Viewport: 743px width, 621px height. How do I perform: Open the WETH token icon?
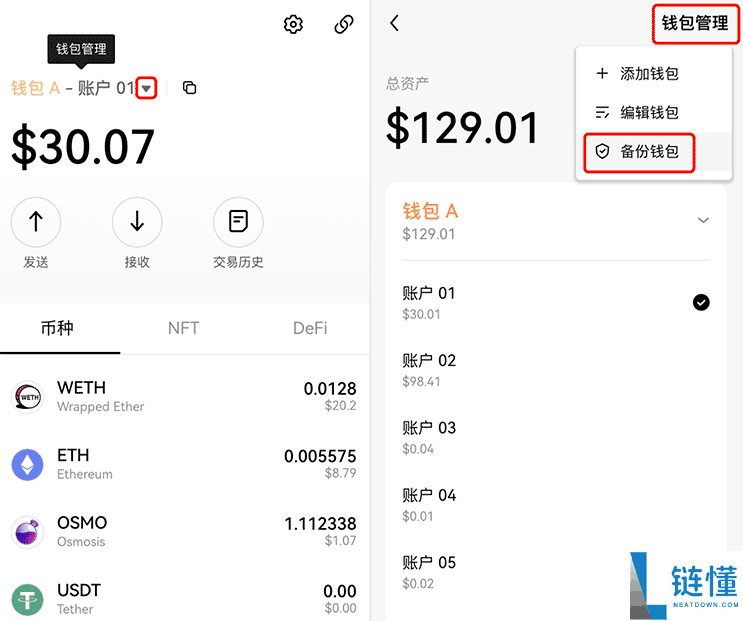[27, 397]
